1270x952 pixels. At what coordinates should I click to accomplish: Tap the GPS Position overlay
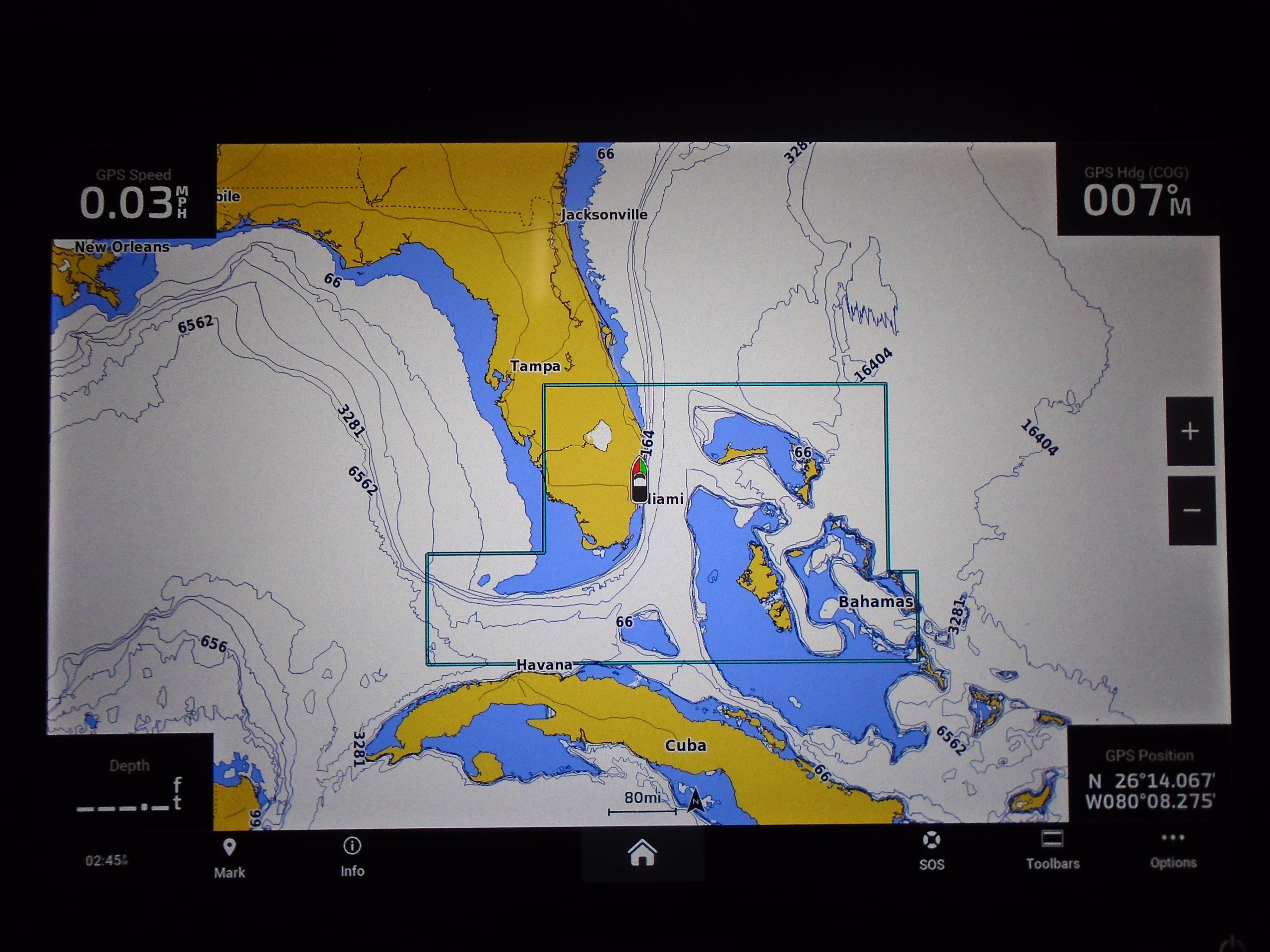[x=1149, y=781]
